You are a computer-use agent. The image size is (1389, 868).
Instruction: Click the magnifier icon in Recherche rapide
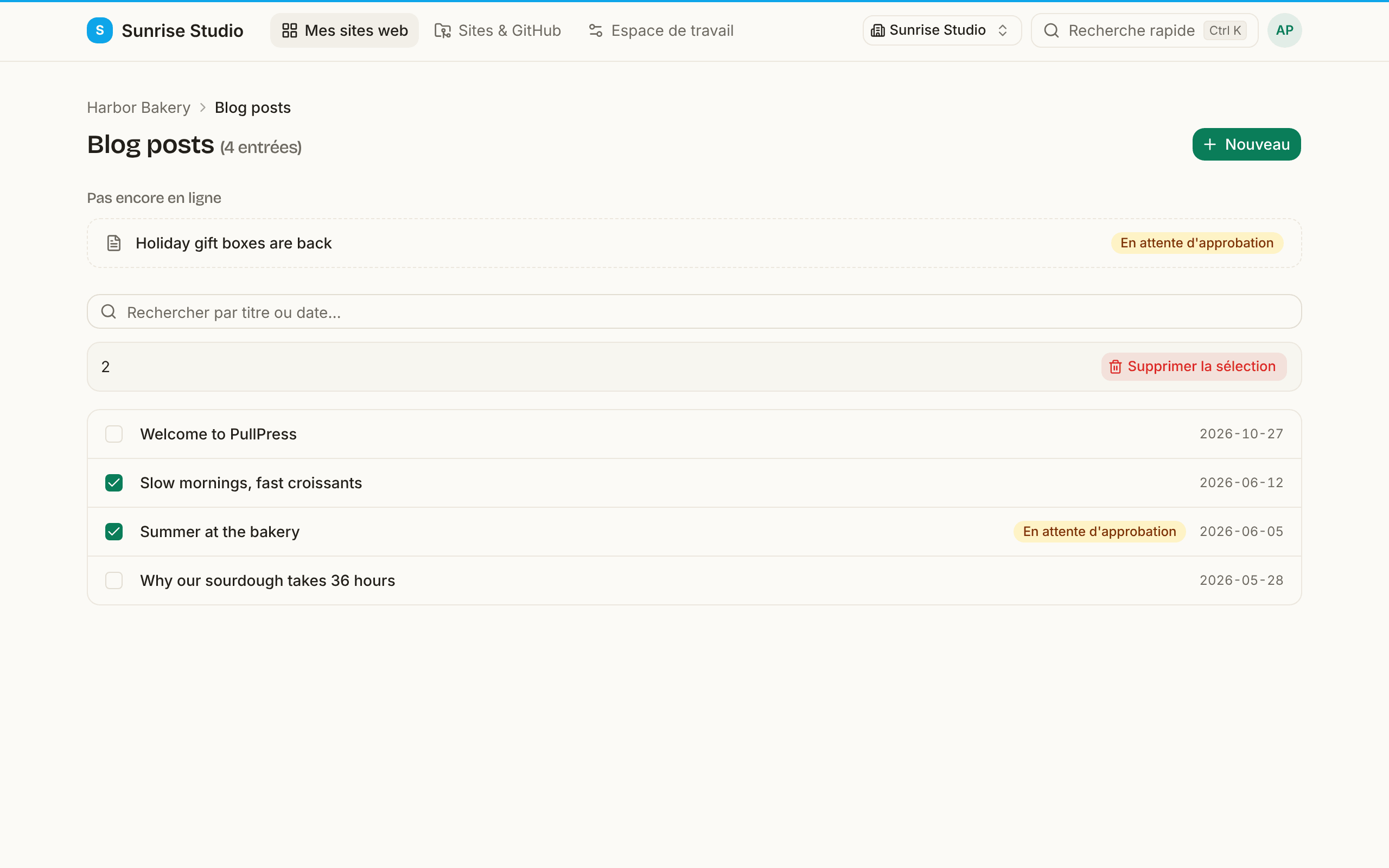[1052, 30]
